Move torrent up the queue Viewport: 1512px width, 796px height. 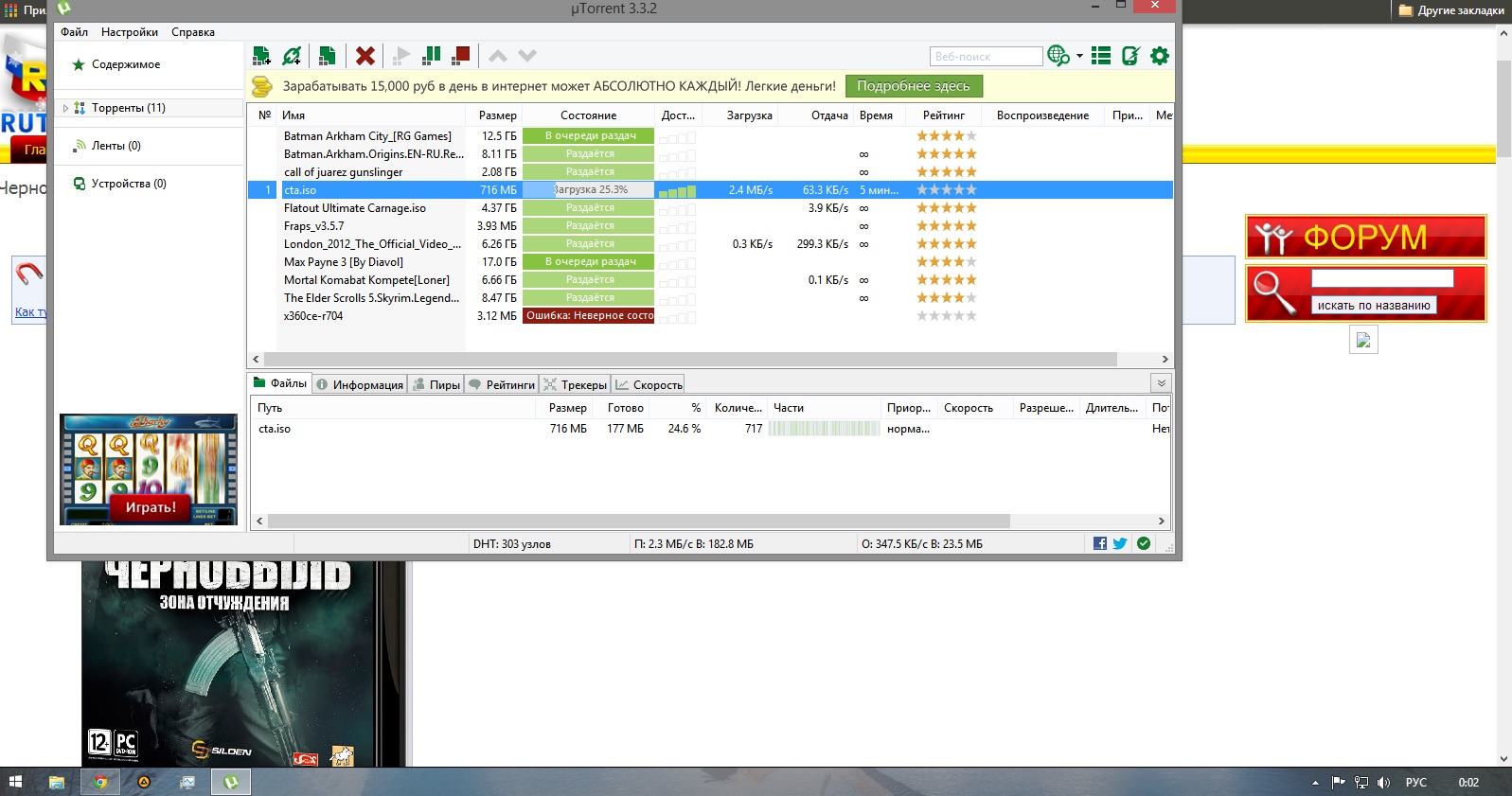[x=498, y=56]
